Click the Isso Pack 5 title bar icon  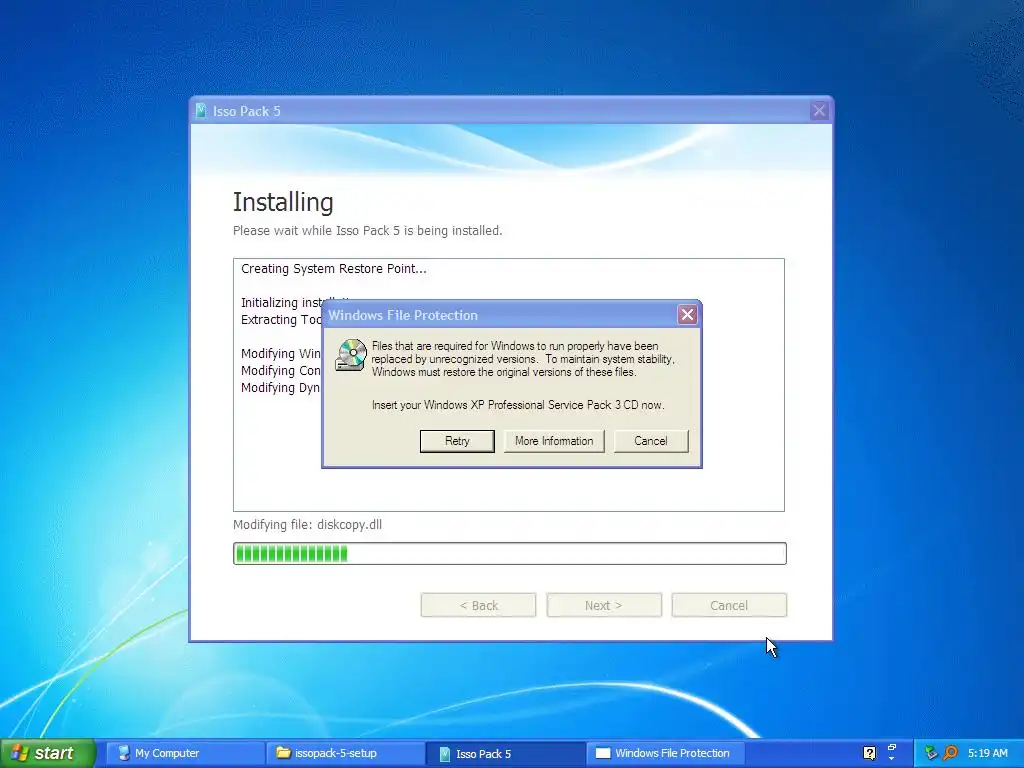coord(201,111)
